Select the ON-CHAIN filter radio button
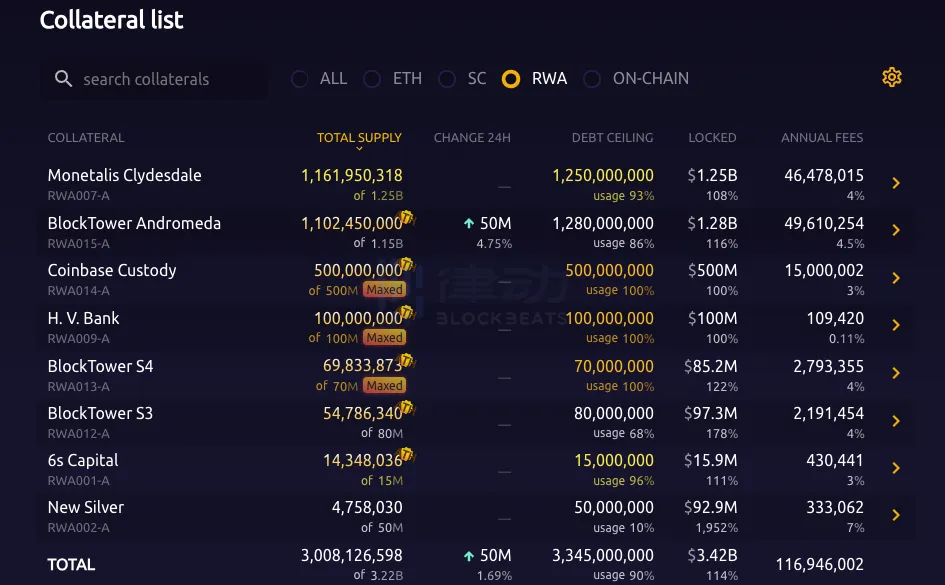 coord(592,79)
